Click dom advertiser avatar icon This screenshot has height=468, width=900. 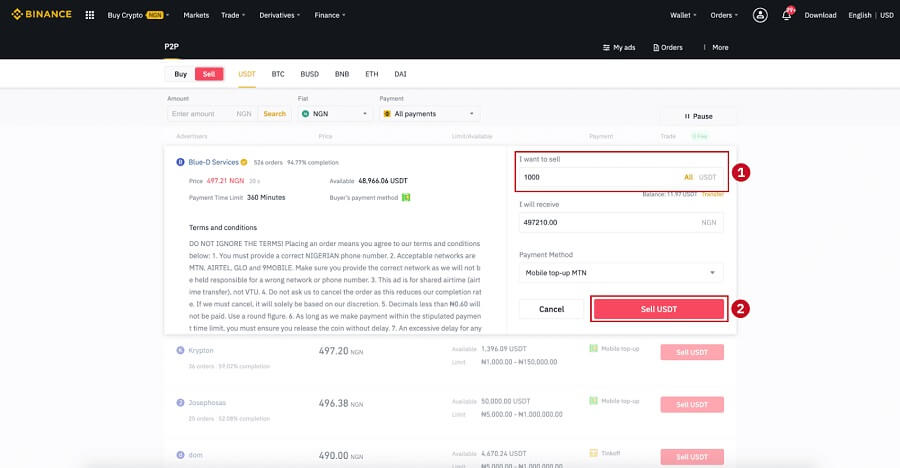click(180, 455)
